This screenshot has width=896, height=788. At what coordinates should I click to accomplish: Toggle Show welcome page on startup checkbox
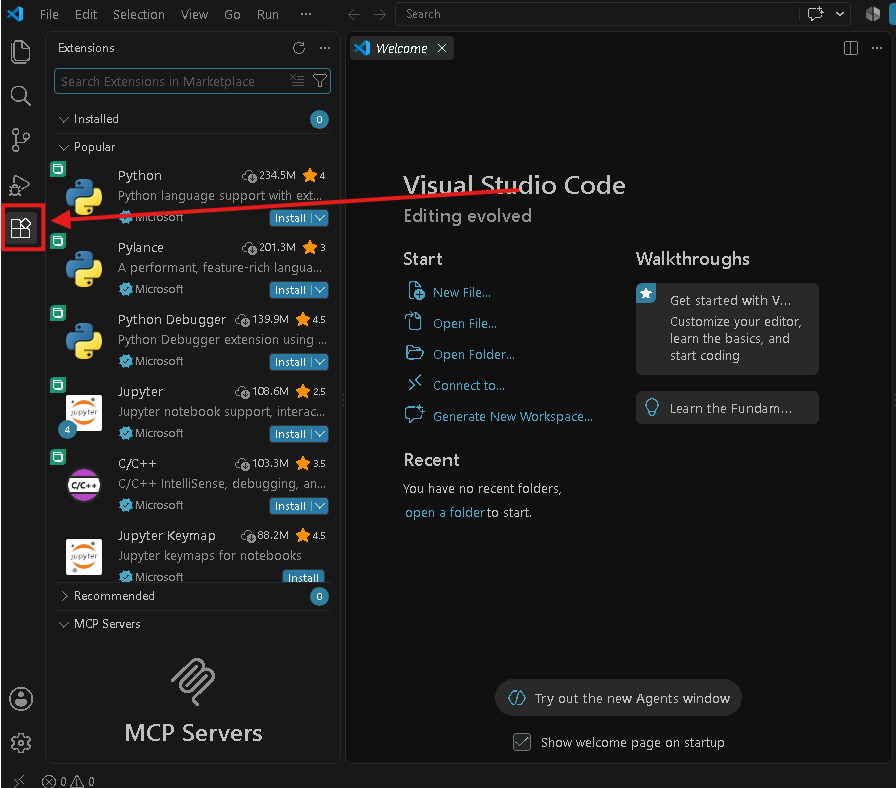[522, 742]
